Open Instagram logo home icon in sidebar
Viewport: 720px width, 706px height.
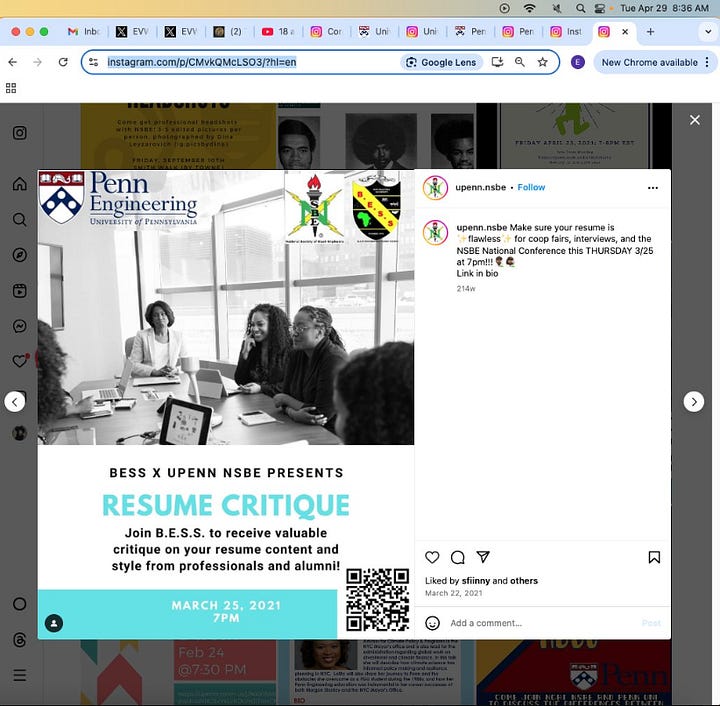pos(19,133)
